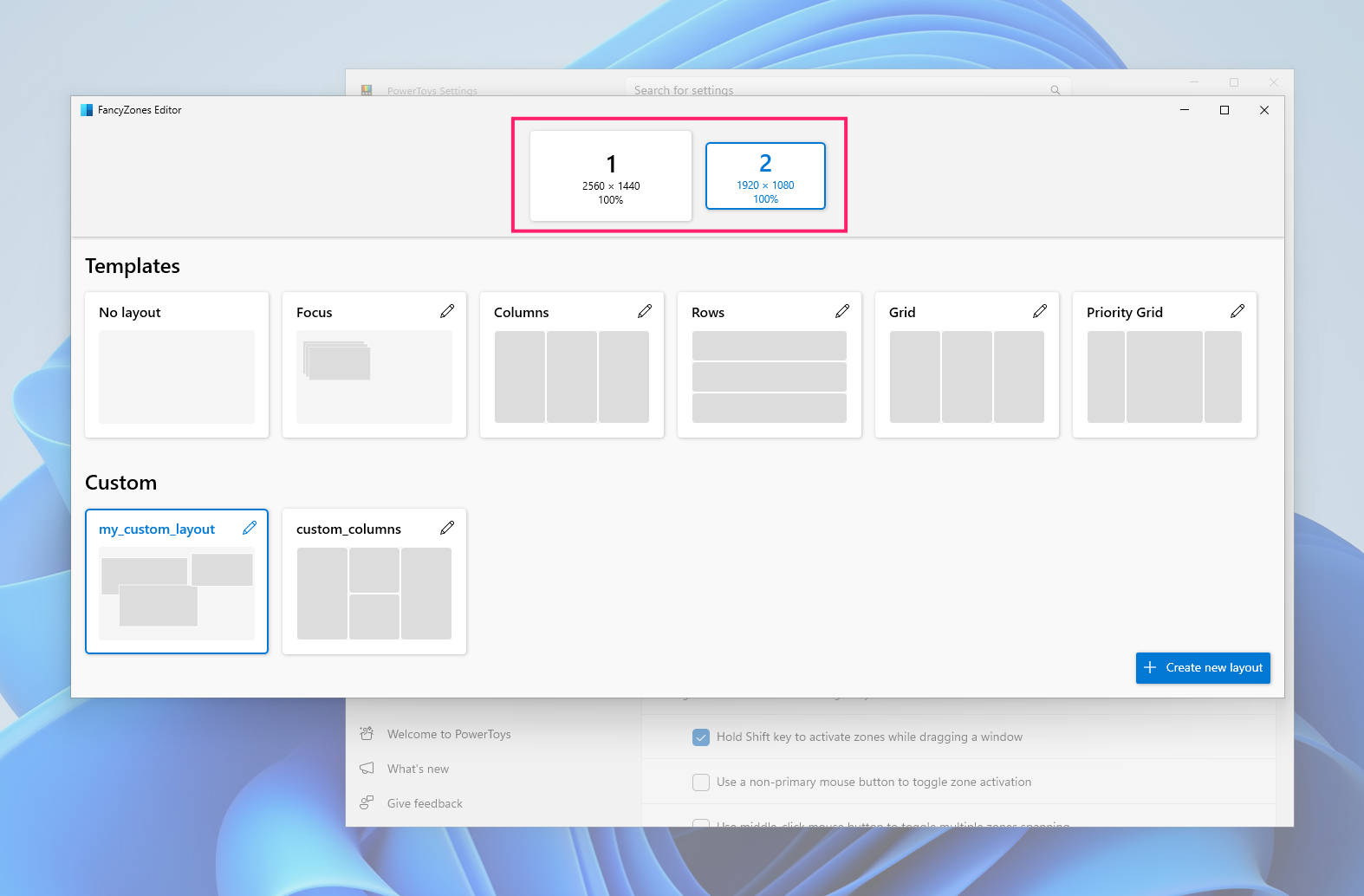Choose the Grid layout preview
This screenshot has width=1364, height=896.
click(x=967, y=377)
